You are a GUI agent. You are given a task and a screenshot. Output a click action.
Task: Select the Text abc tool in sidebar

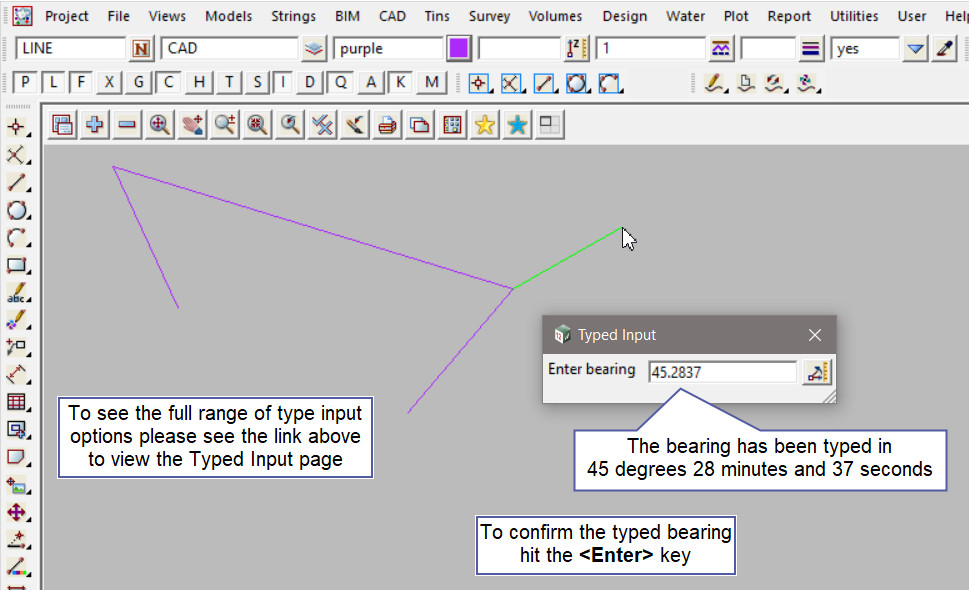pyautogui.click(x=17, y=295)
